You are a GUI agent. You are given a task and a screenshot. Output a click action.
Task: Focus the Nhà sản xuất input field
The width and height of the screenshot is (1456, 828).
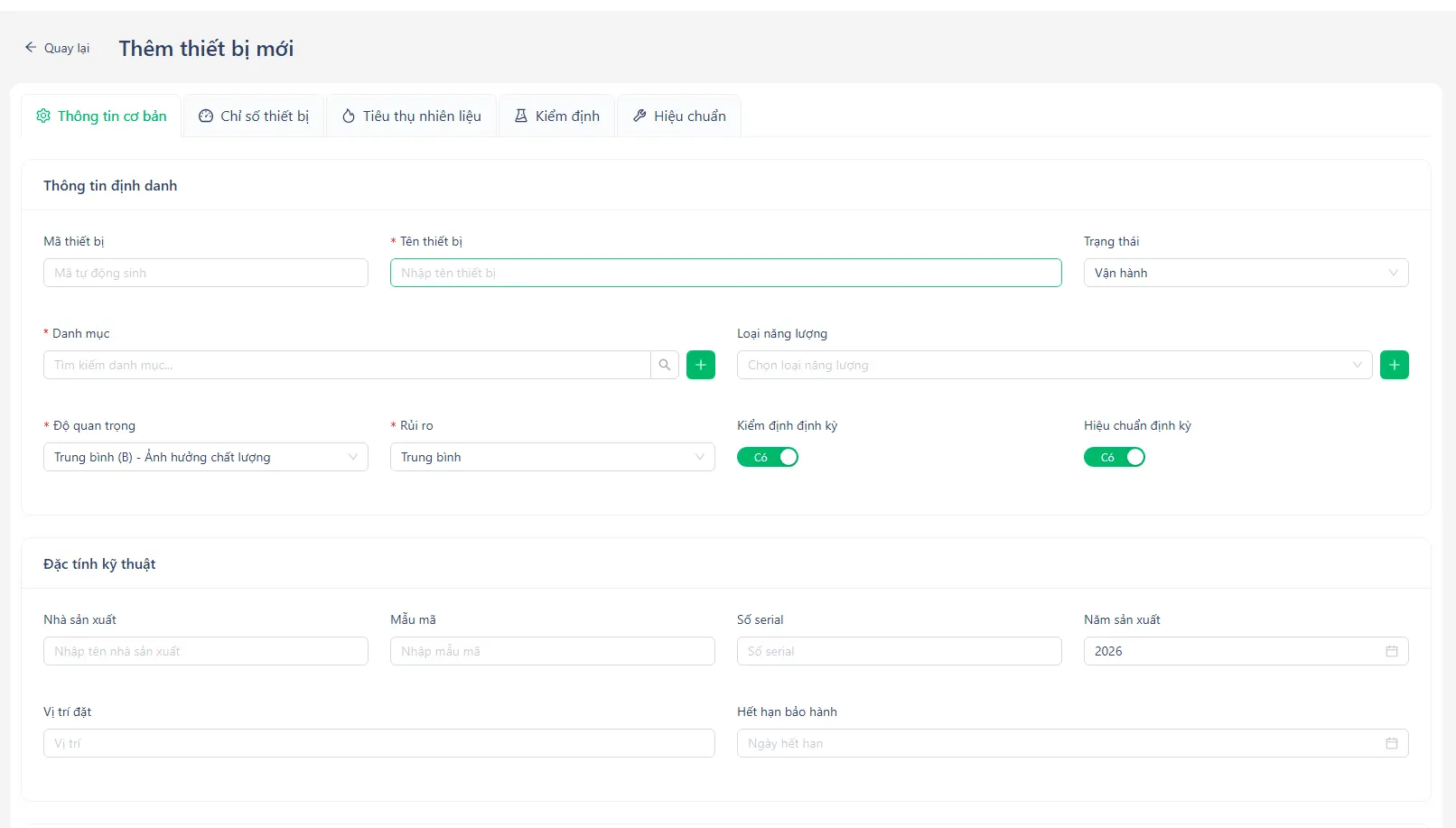pyautogui.click(x=206, y=651)
